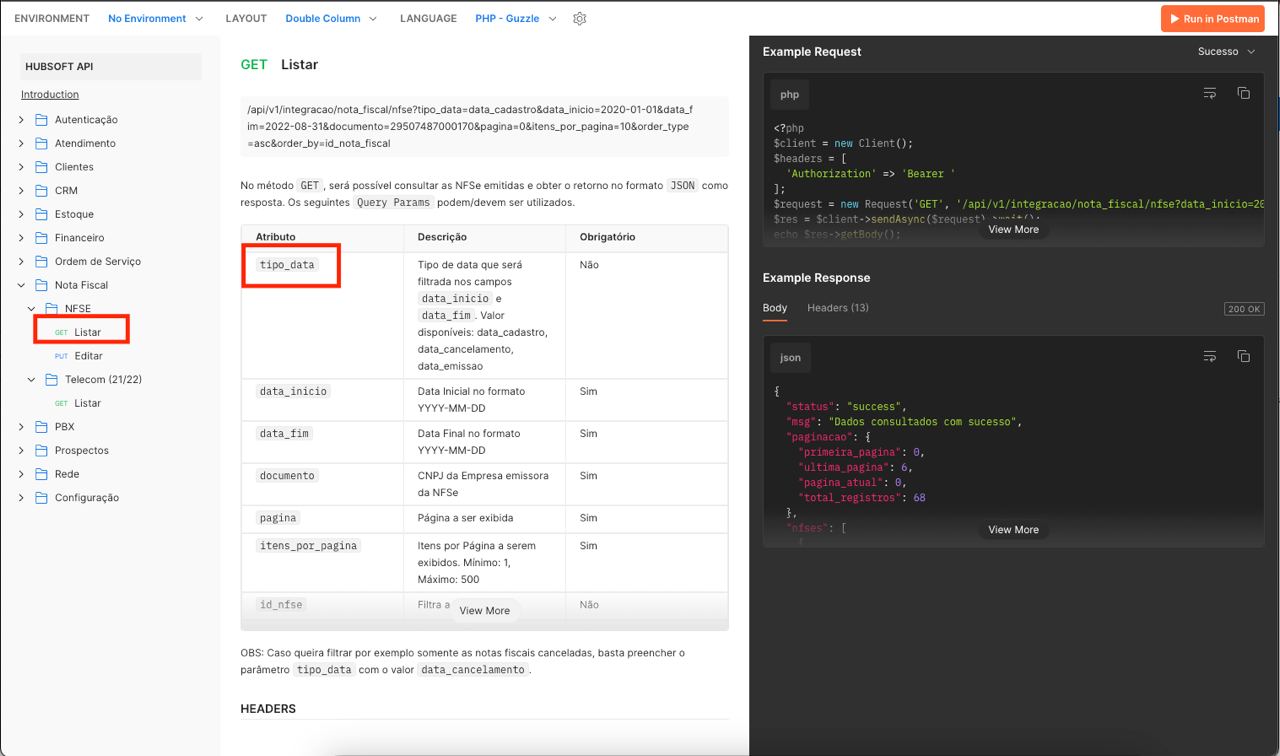Click the Prospectos folder icon

pyautogui.click(x=41, y=451)
